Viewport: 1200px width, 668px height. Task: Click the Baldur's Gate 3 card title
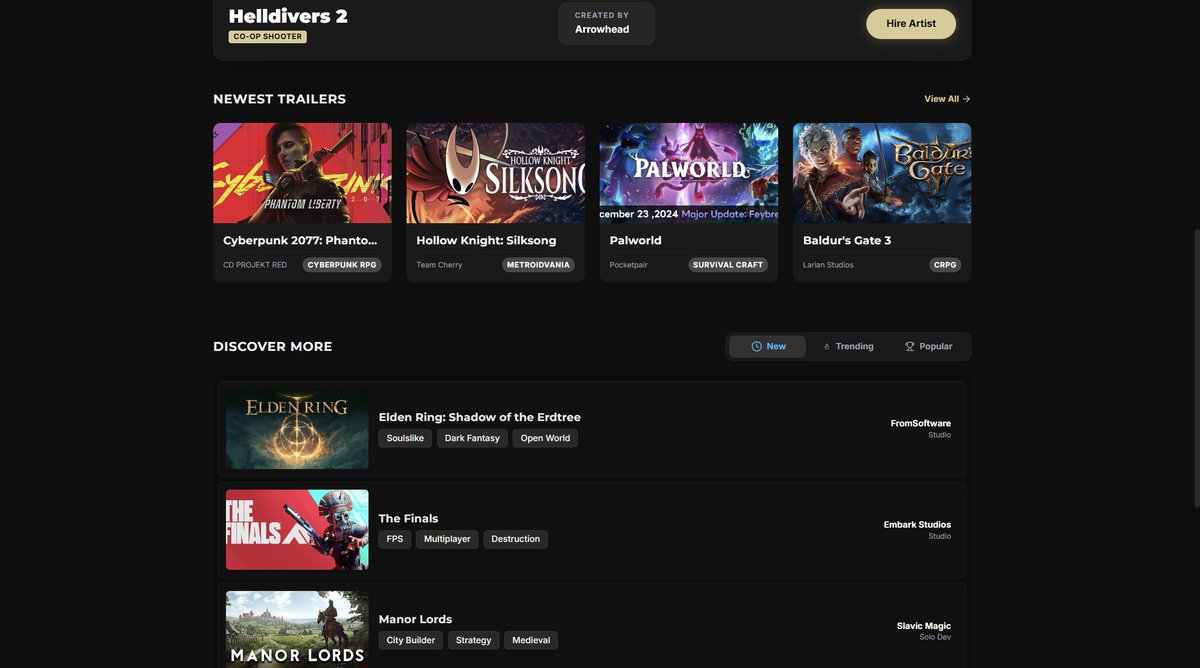click(847, 241)
